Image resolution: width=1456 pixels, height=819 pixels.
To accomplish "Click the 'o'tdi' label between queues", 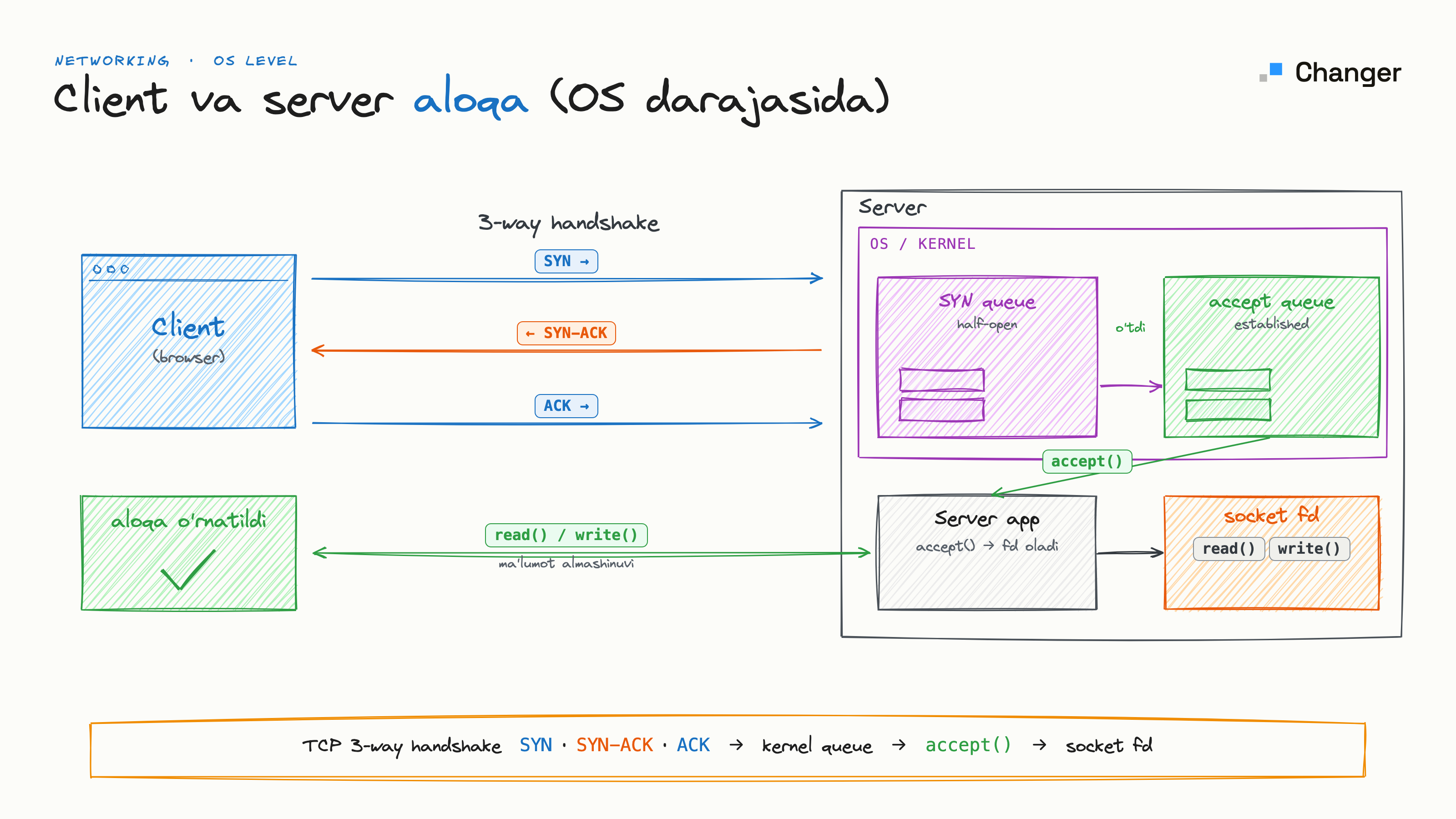I will (x=1130, y=327).
